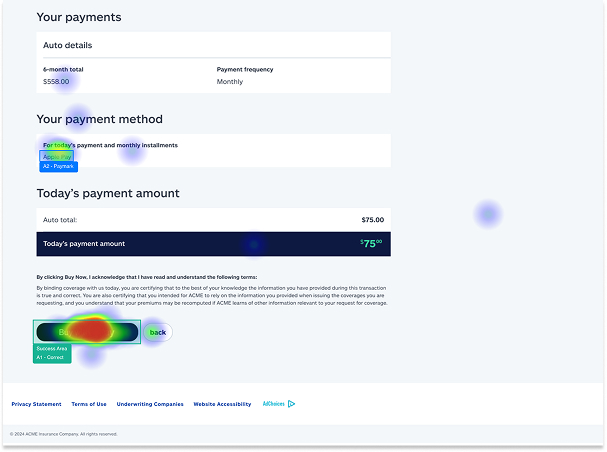The height and width of the screenshot is (452, 607).
Task: Click the Buy Now button
Action: click(x=87, y=332)
